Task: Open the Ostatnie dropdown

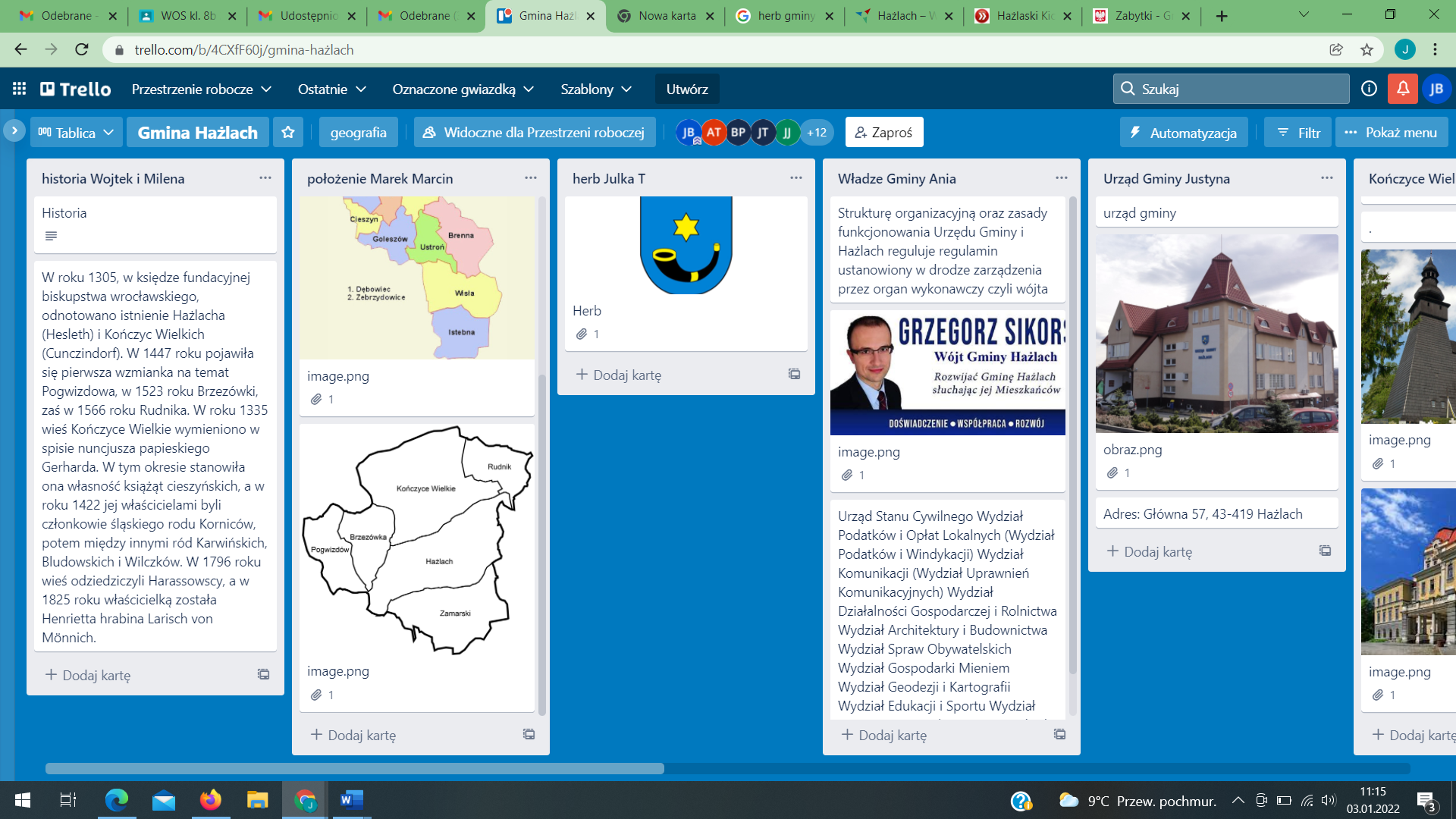Action: point(331,89)
